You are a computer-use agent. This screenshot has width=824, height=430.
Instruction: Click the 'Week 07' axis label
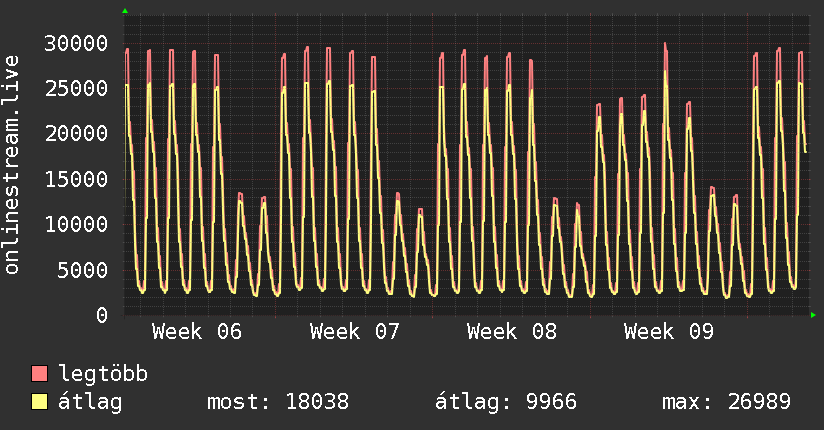355,332
